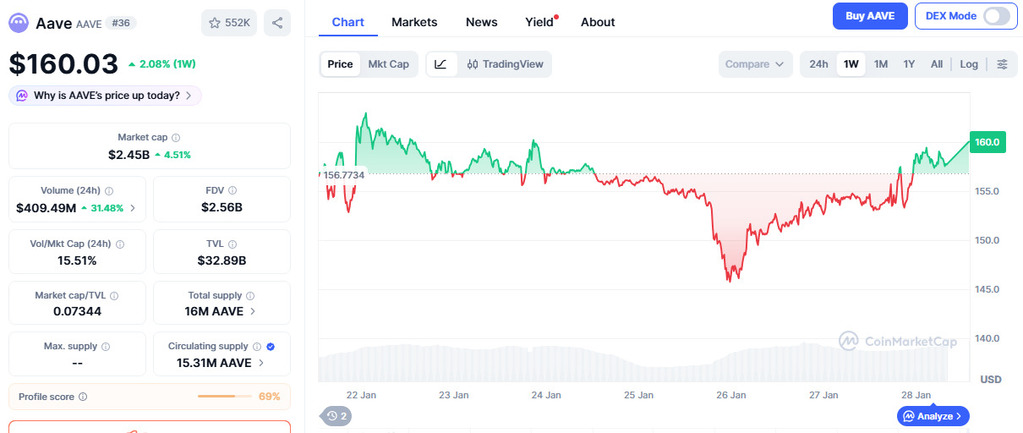The height and width of the screenshot is (433, 1023).
Task: Open the Markets tab
Action: pyautogui.click(x=414, y=22)
